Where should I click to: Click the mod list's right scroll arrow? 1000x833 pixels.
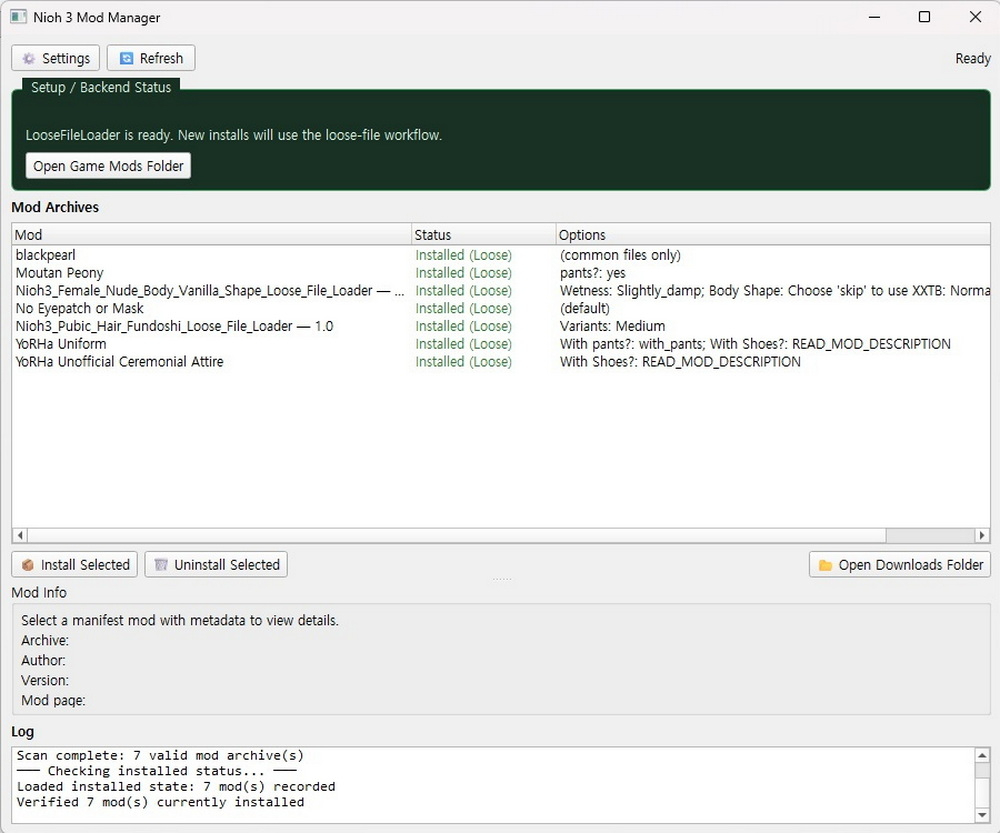point(982,535)
